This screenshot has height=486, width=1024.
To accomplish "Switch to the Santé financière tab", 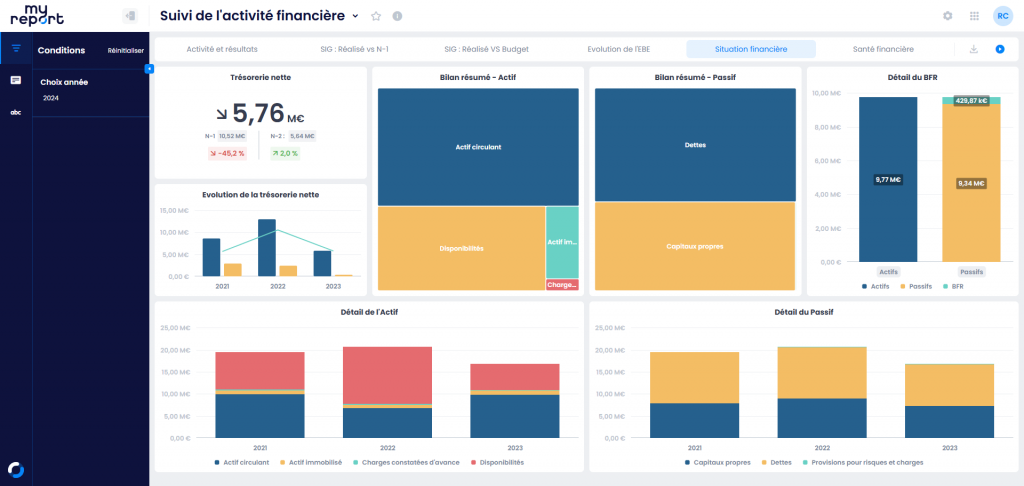I will pyautogui.click(x=883, y=49).
